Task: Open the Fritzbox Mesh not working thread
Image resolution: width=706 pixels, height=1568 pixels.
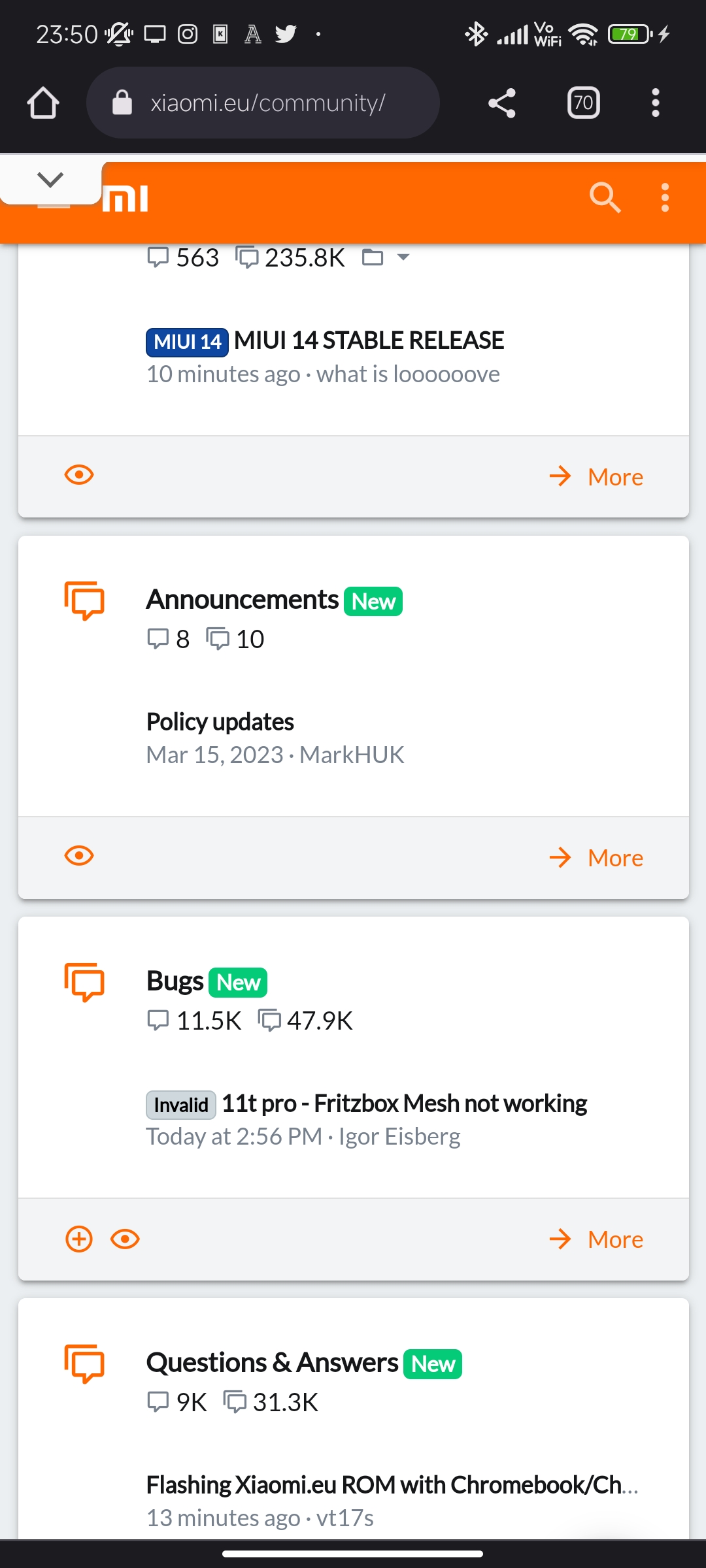Action: [404, 1103]
